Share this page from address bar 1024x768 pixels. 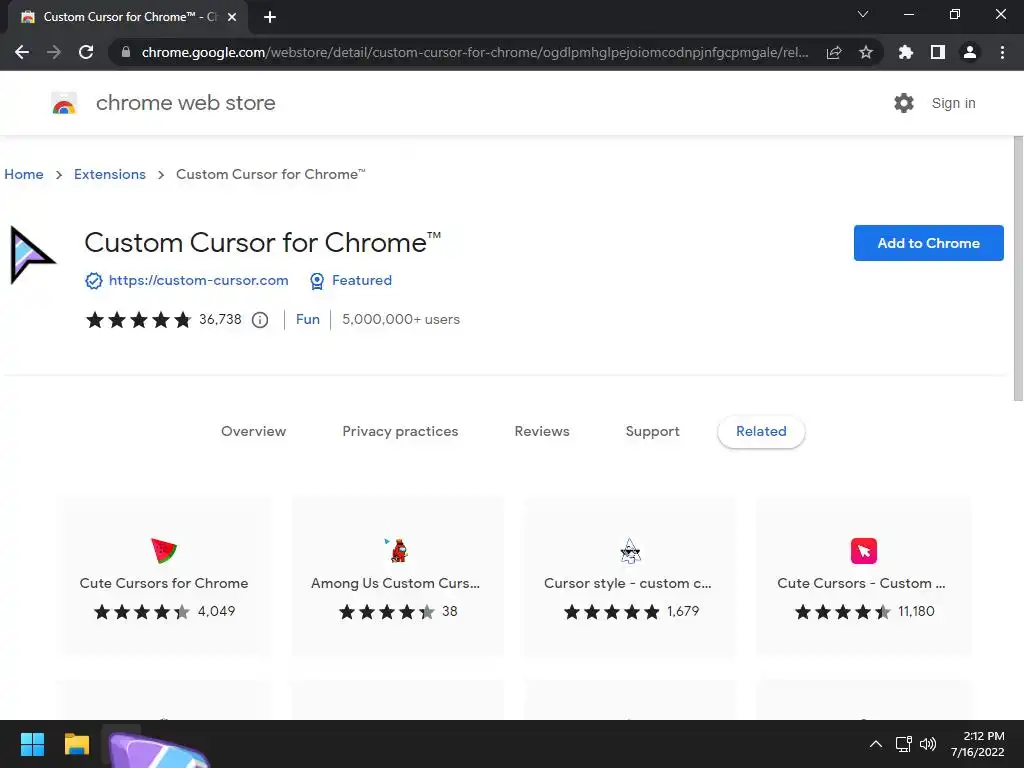tap(834, 52)
